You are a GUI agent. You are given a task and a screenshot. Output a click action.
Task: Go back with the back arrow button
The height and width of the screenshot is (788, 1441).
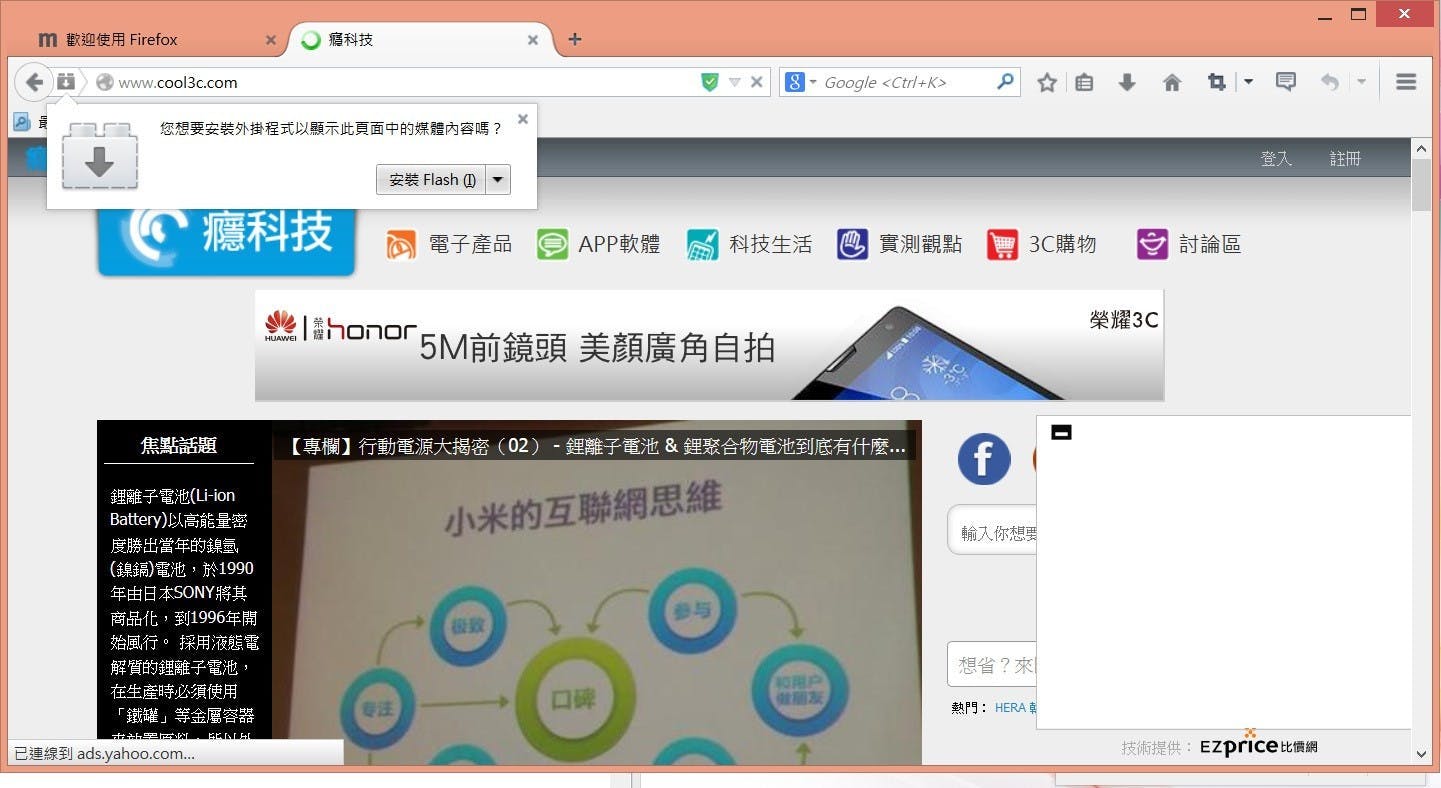coord(34,82)
